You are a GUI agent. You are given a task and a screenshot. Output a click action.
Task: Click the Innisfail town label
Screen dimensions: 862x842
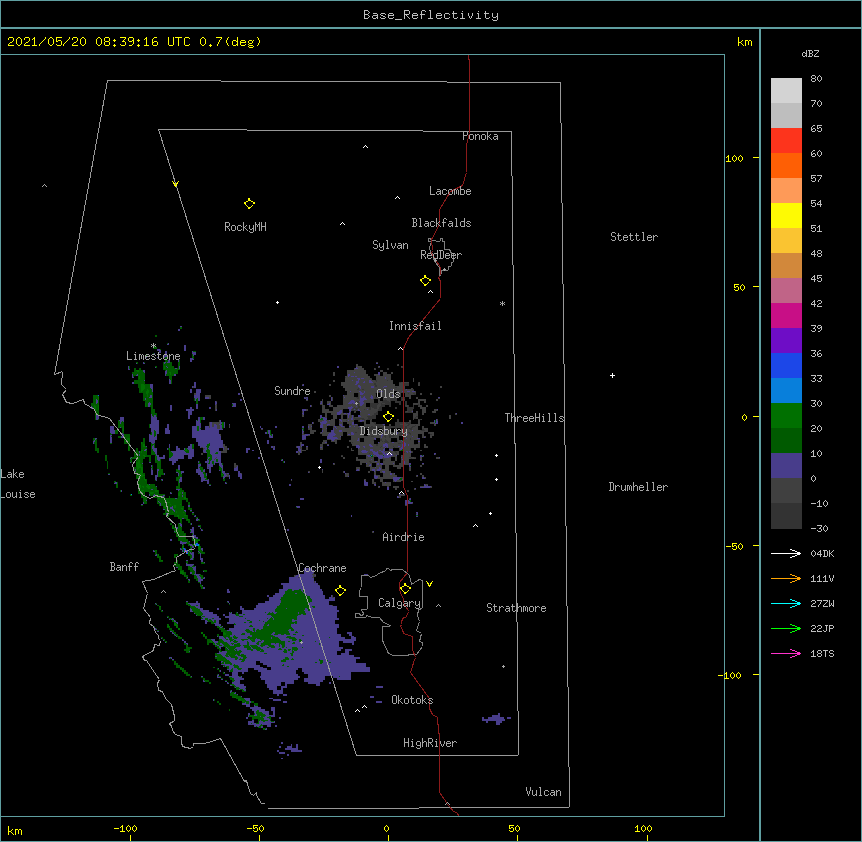click(415, 326)
